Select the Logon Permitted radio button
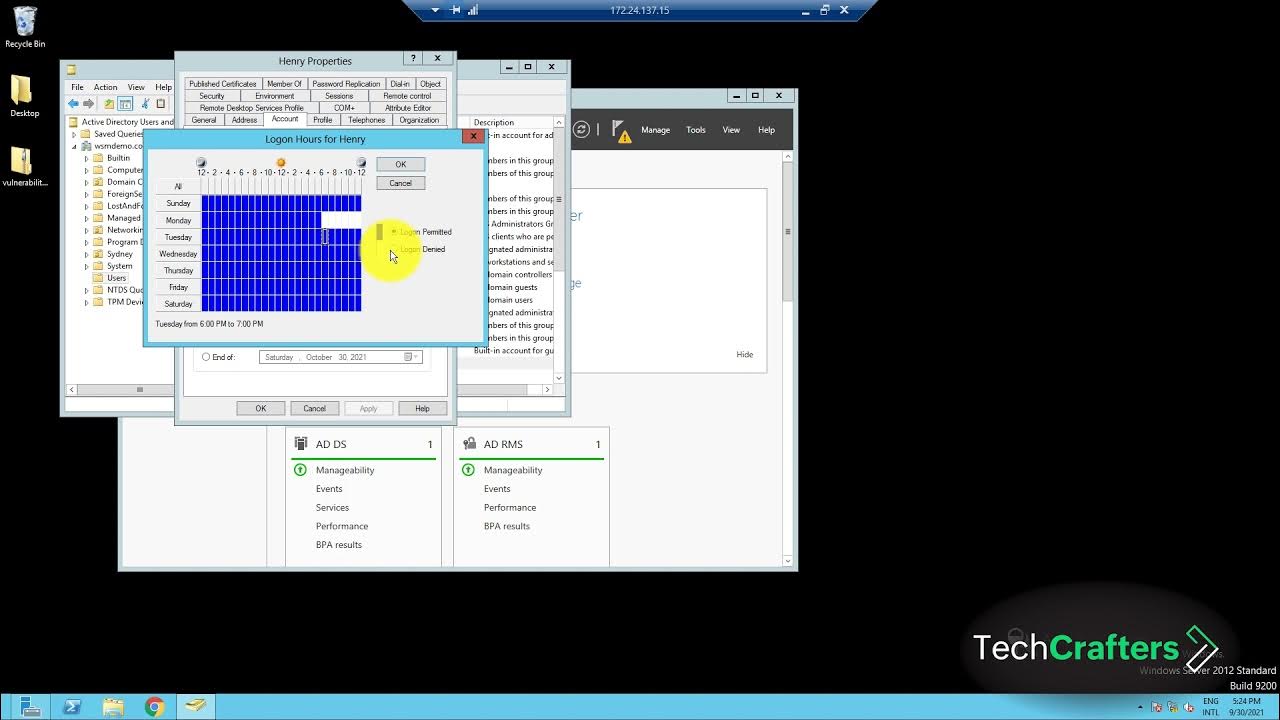Image resolution: width=1280 pixels, height=720 pixels. tap(394, 232)
